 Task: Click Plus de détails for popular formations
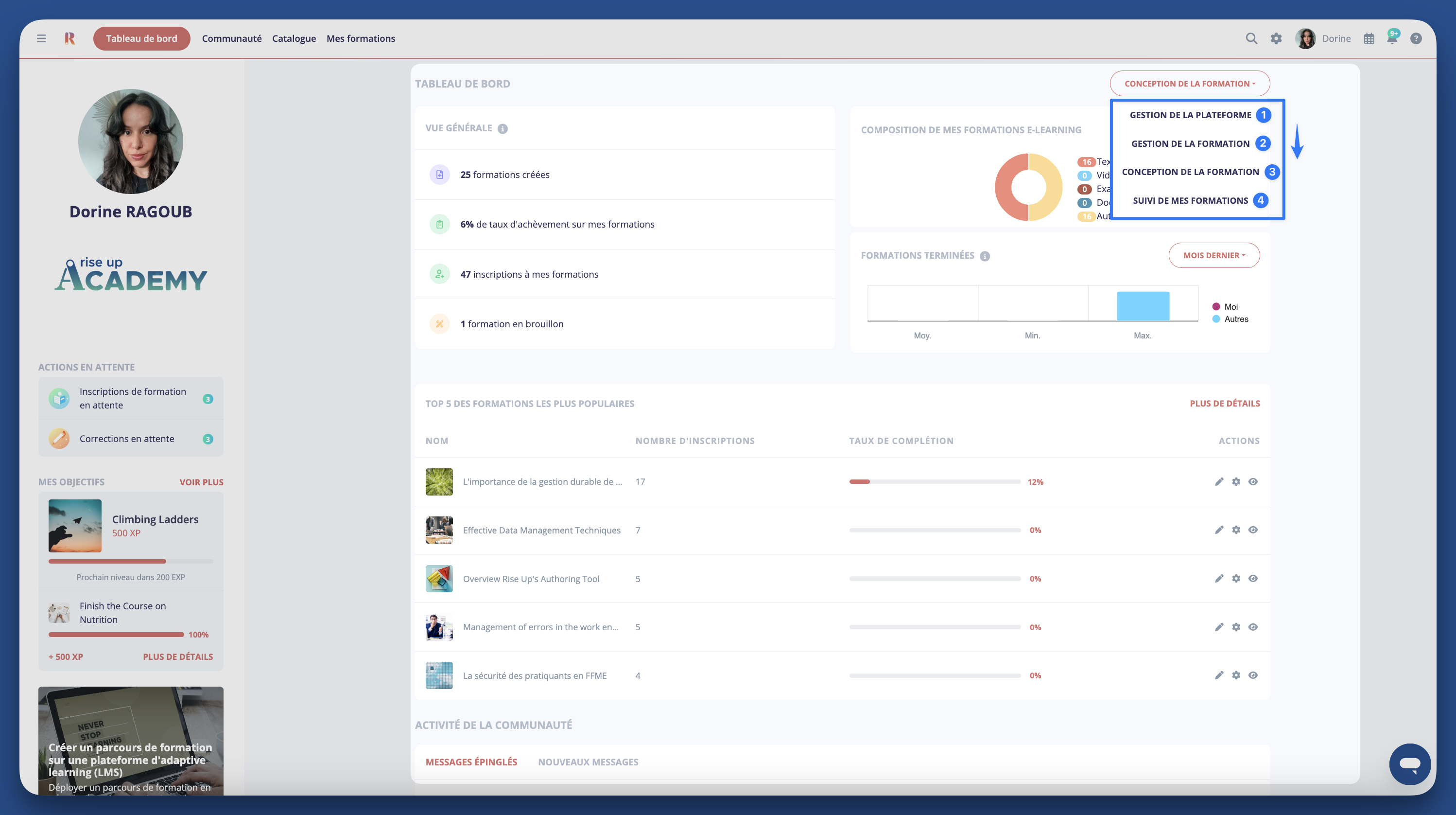click(1225, 403)
